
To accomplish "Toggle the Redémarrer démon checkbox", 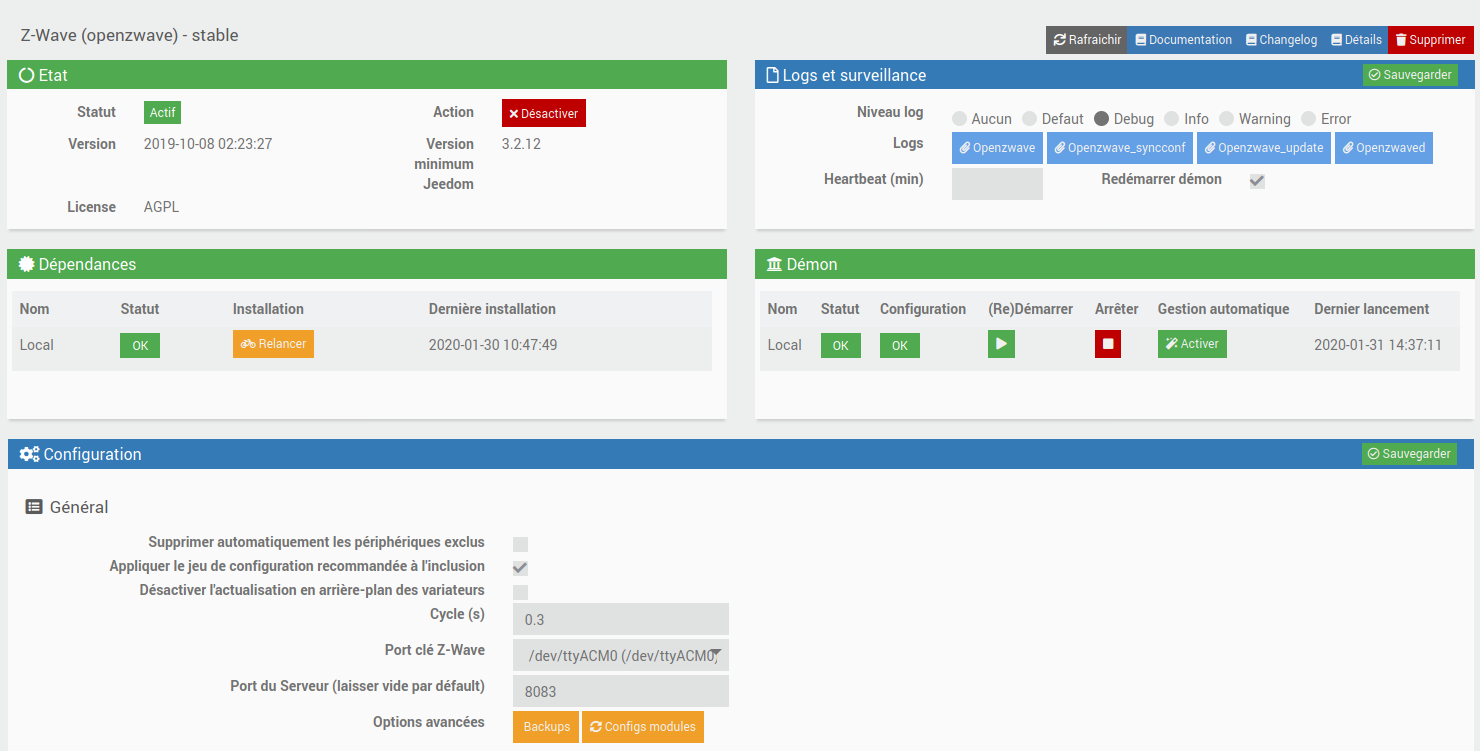I will [1258, 182].
